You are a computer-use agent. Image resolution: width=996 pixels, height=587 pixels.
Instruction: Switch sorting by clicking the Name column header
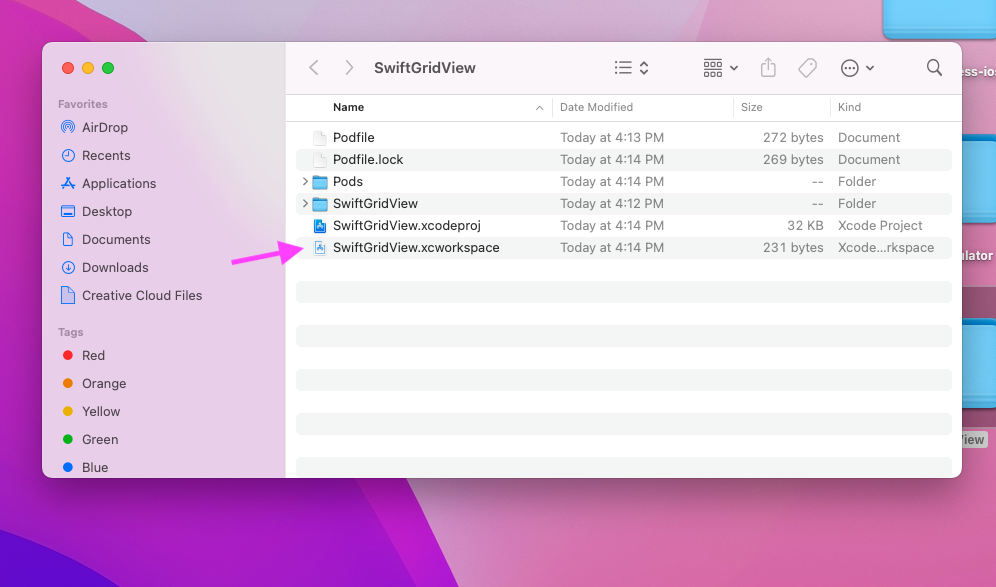[349, 107]
